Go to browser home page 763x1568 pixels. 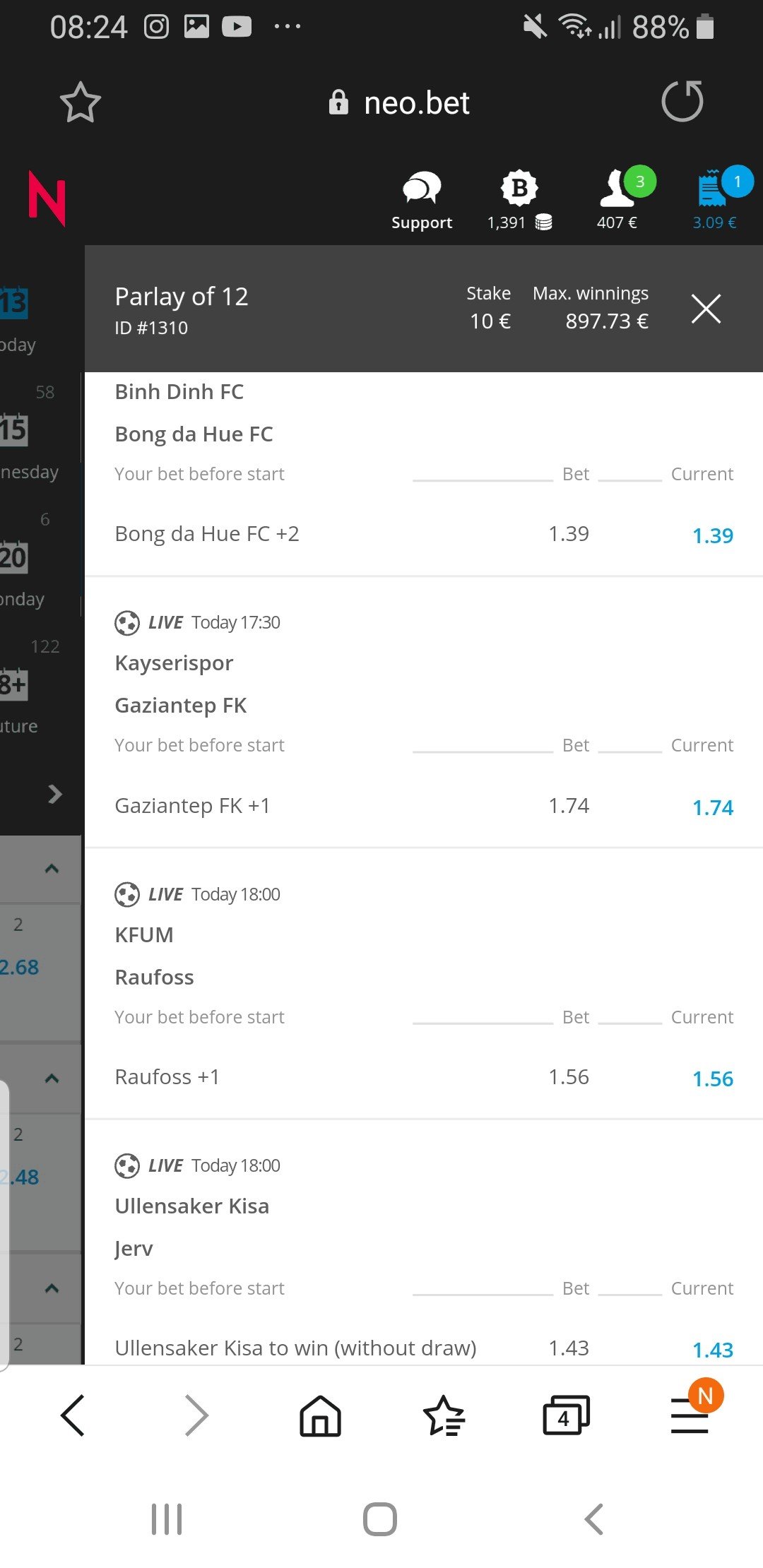point(320,1415)
